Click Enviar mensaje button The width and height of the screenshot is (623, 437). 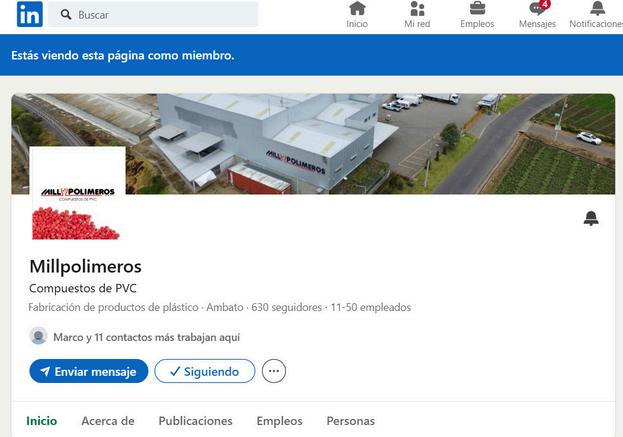click(89, 371)
